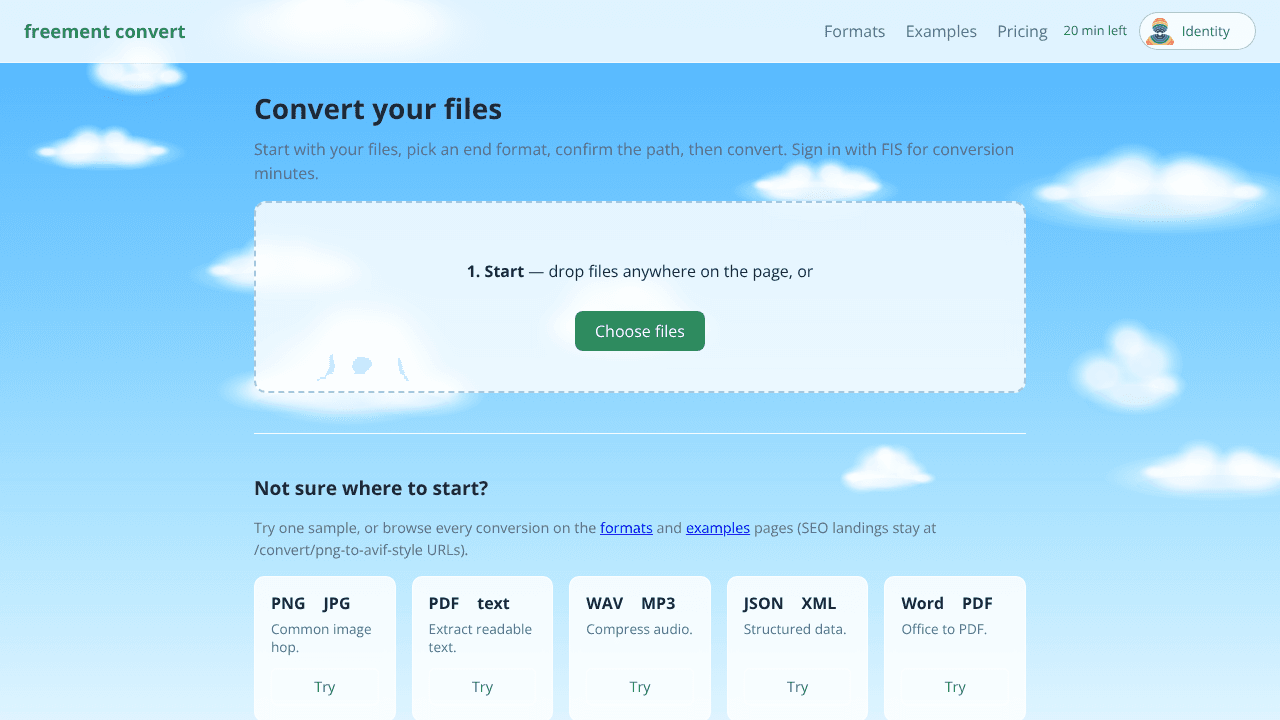This screenshot has height=720, width=1280.
Task: Follow the formats hyperlink in the paragraph
Action: pos(626,528)
